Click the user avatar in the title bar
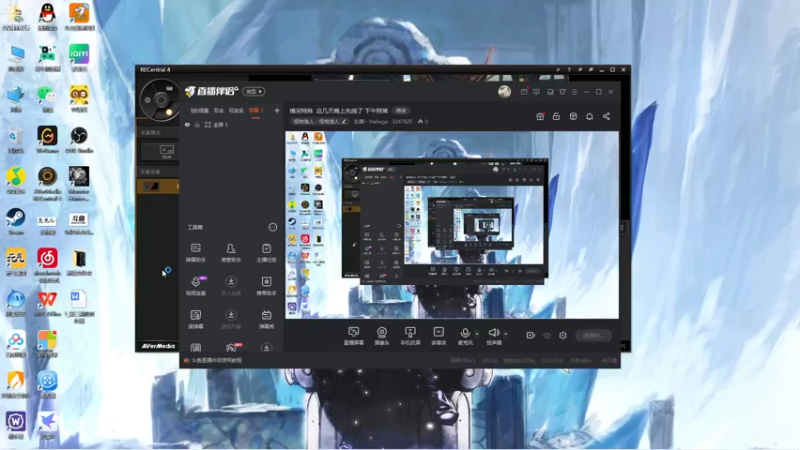The image size is (800, 450). click(505, 92)
